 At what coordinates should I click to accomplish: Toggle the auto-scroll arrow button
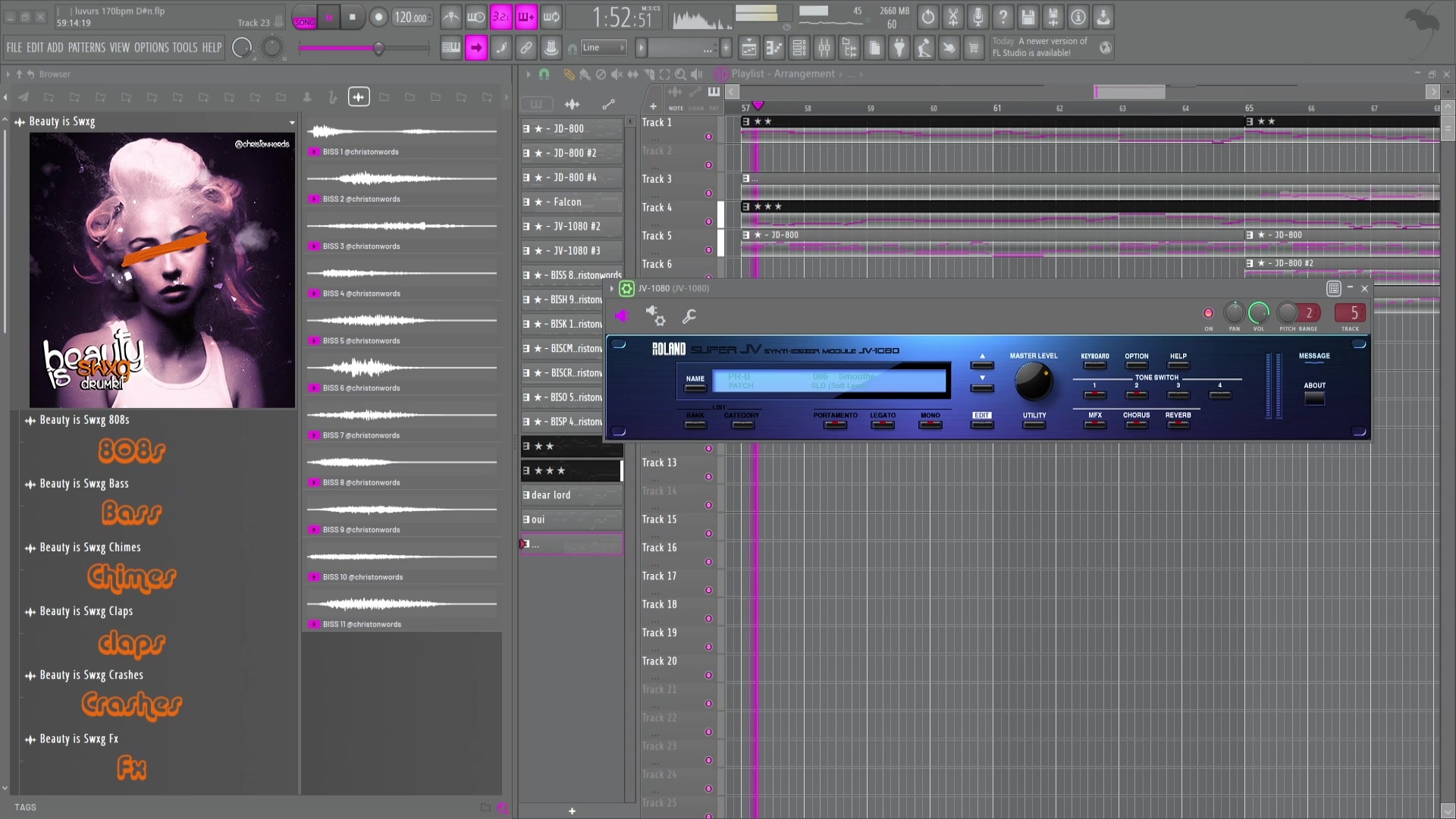[476, 48]
